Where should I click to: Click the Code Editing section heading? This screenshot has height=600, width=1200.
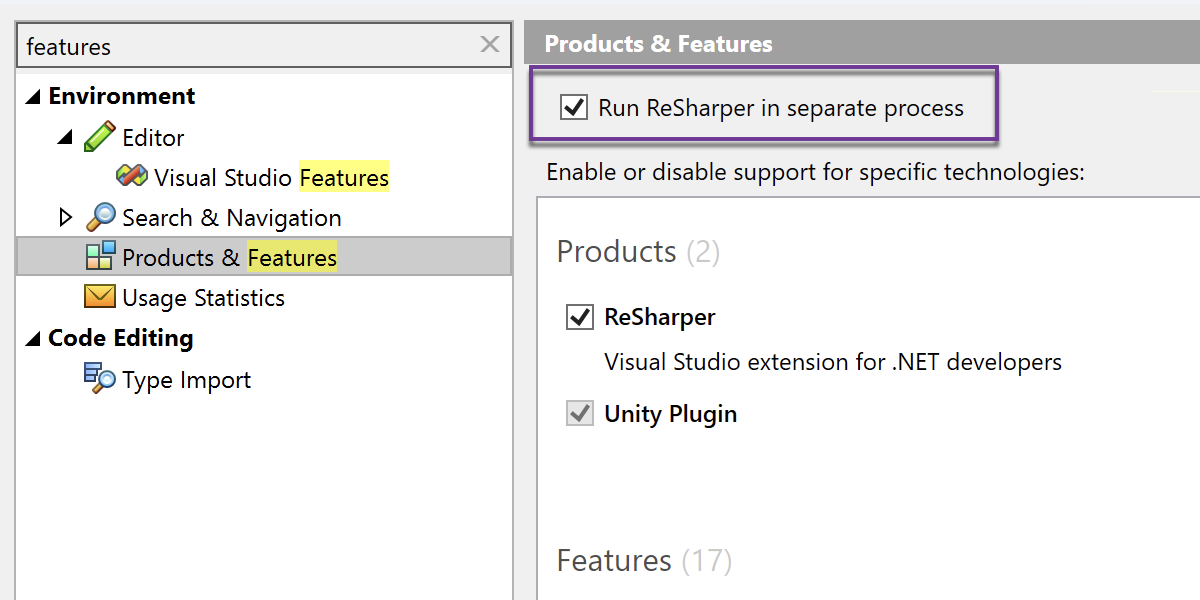tap(121, 338)
